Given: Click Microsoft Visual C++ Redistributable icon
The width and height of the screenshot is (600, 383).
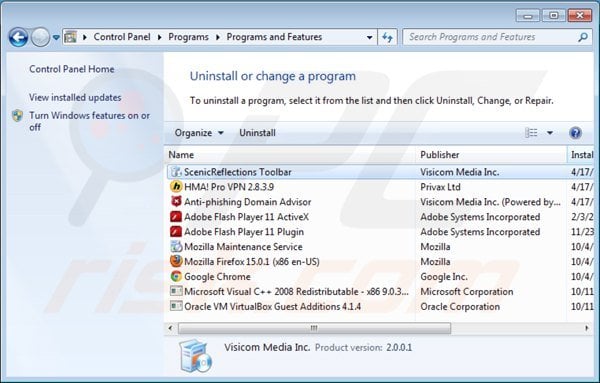Looking at the screenshot, I should [176, 291].
